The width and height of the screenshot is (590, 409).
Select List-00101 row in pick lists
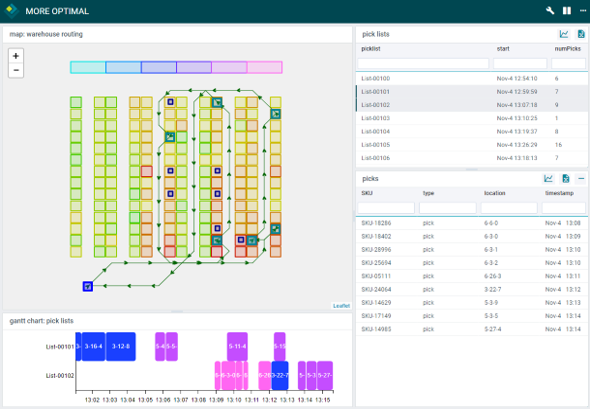click(471, 92)
